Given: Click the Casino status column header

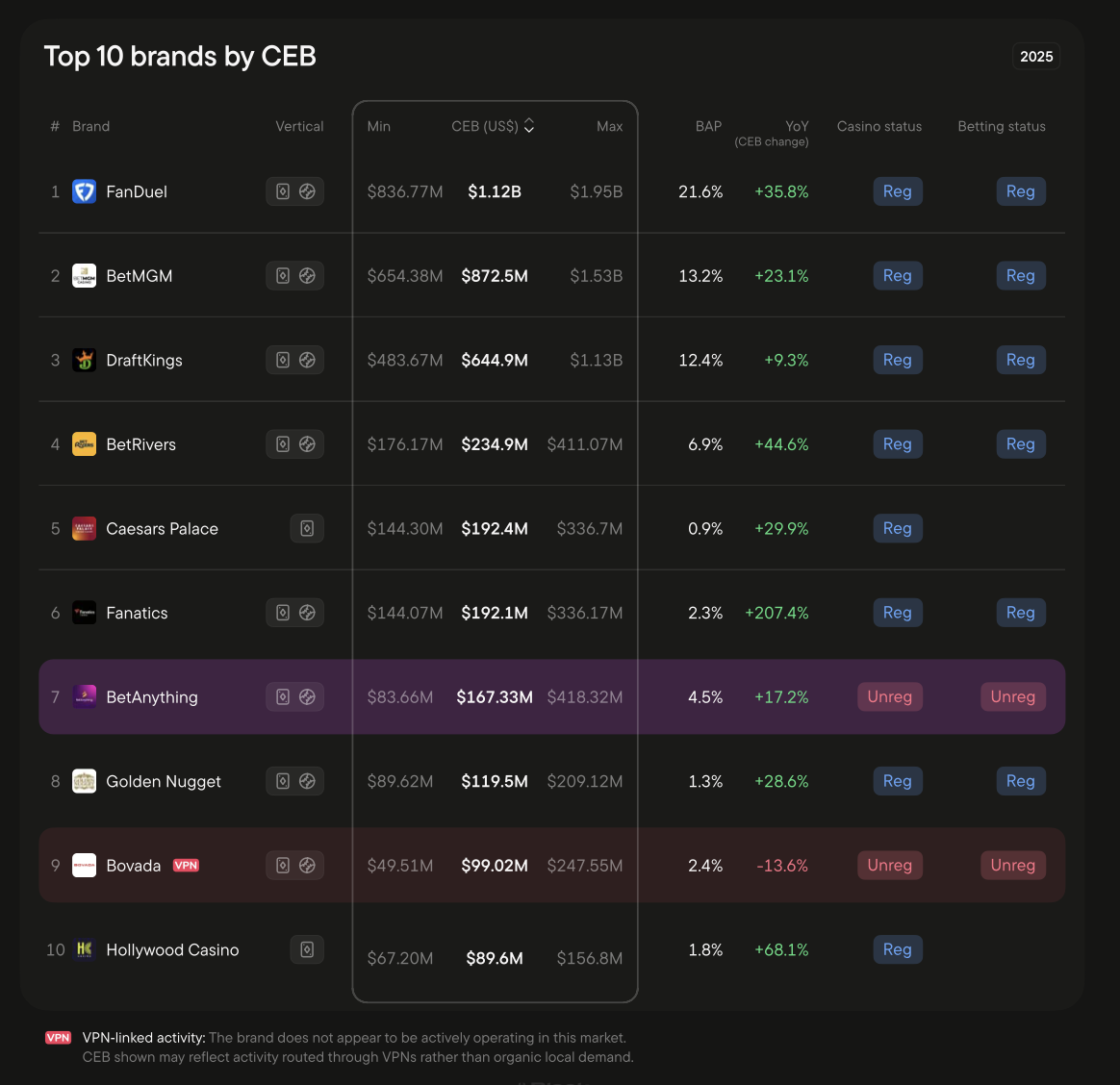Looking at the screenshot, I should point(879,126).
